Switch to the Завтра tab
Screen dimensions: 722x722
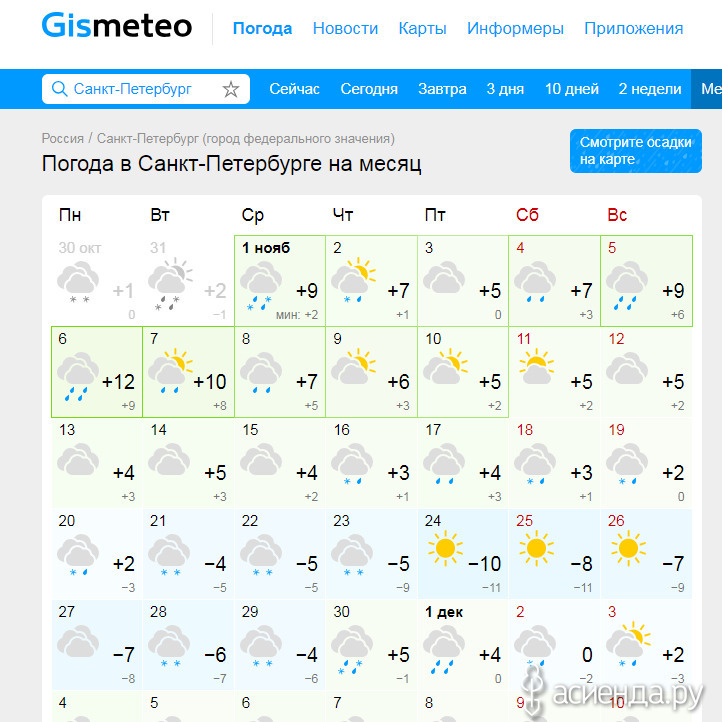pyautogui.click(x=442, y=89)
